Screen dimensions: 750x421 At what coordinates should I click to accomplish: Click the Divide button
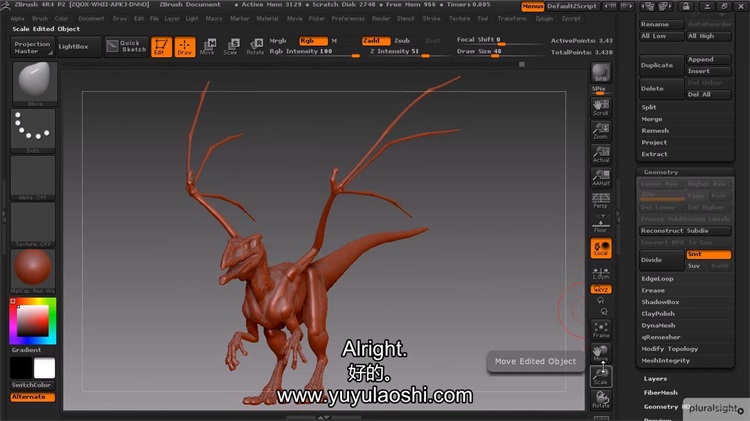pyautogui.click(x=662, y=260)
